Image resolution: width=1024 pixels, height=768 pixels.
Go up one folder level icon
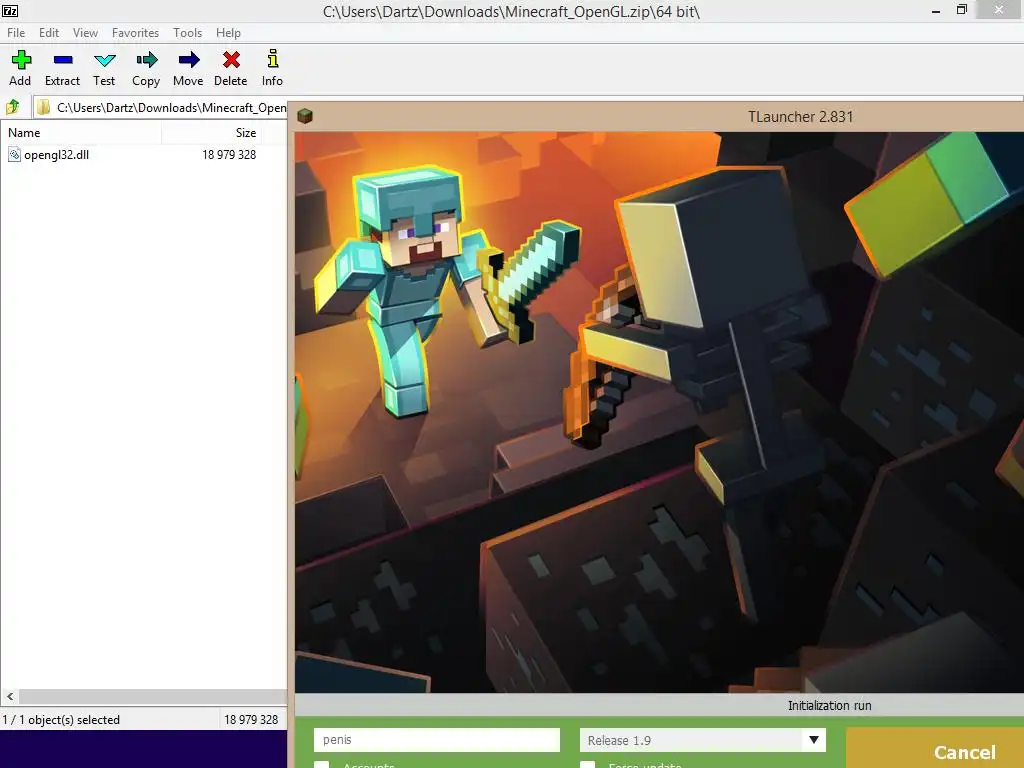(x=12, y=107)
